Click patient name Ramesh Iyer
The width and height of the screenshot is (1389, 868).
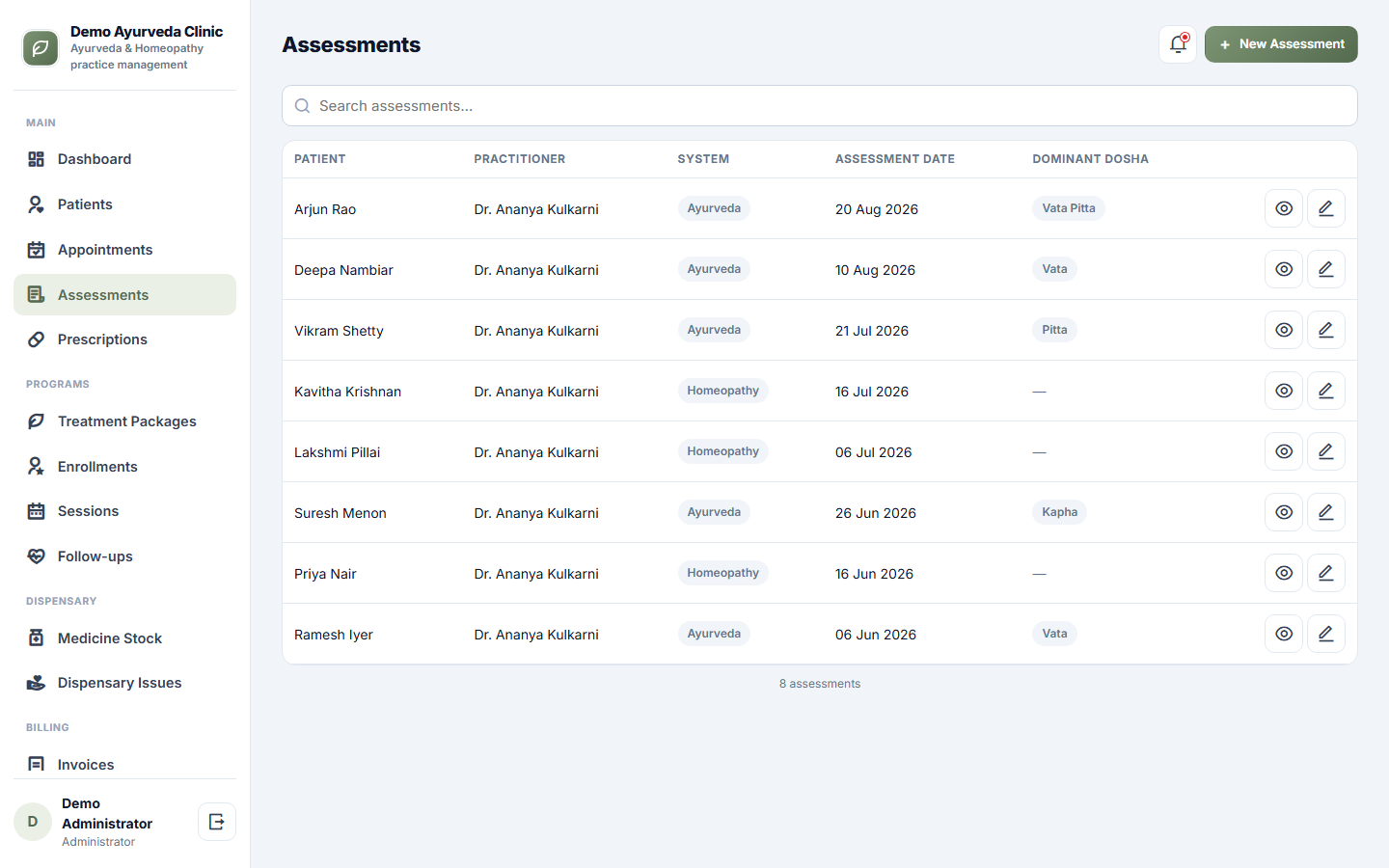pyautogui.click(x=334, y=635)
